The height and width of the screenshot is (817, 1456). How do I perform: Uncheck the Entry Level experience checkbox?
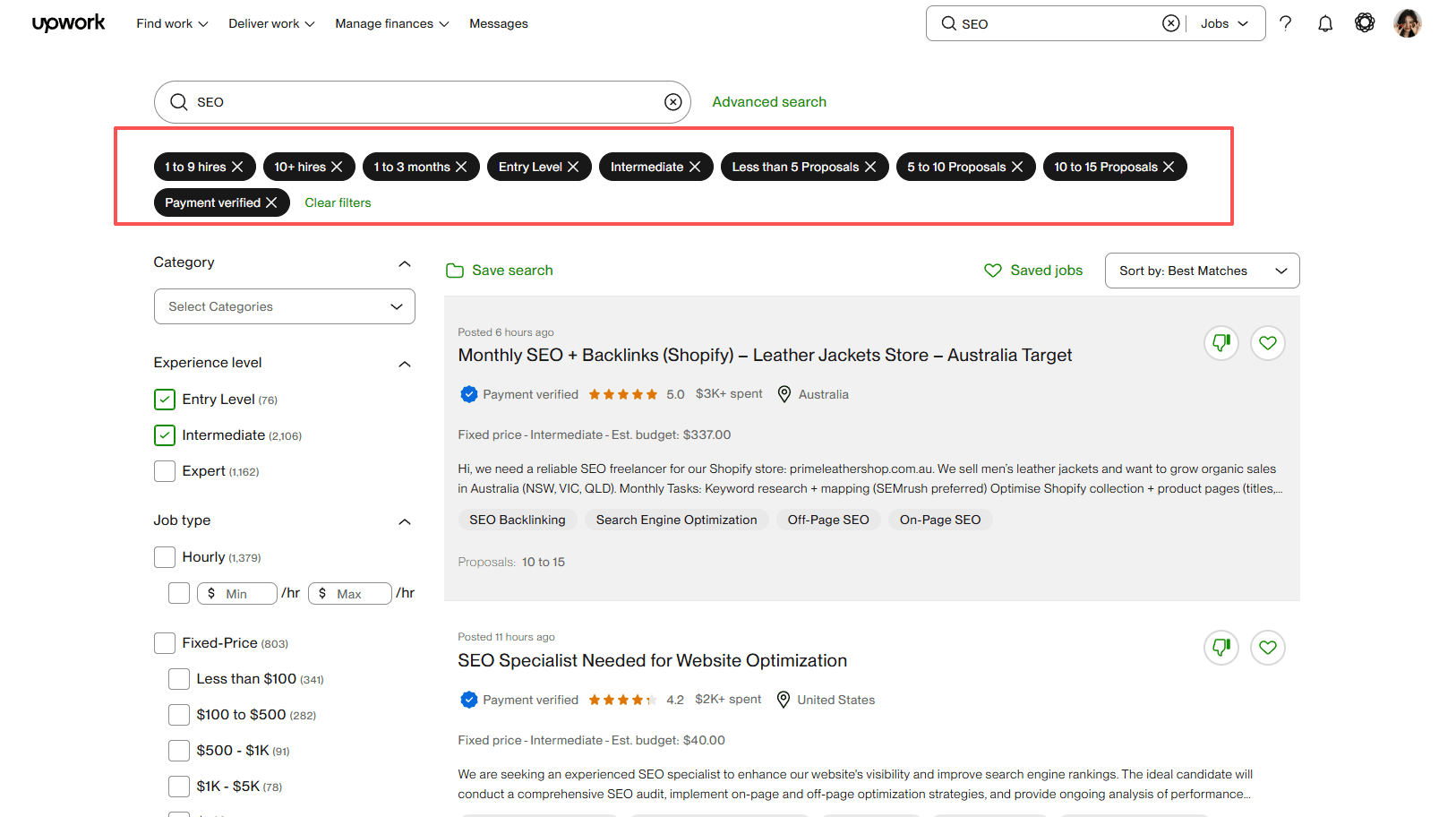(165, 400)
